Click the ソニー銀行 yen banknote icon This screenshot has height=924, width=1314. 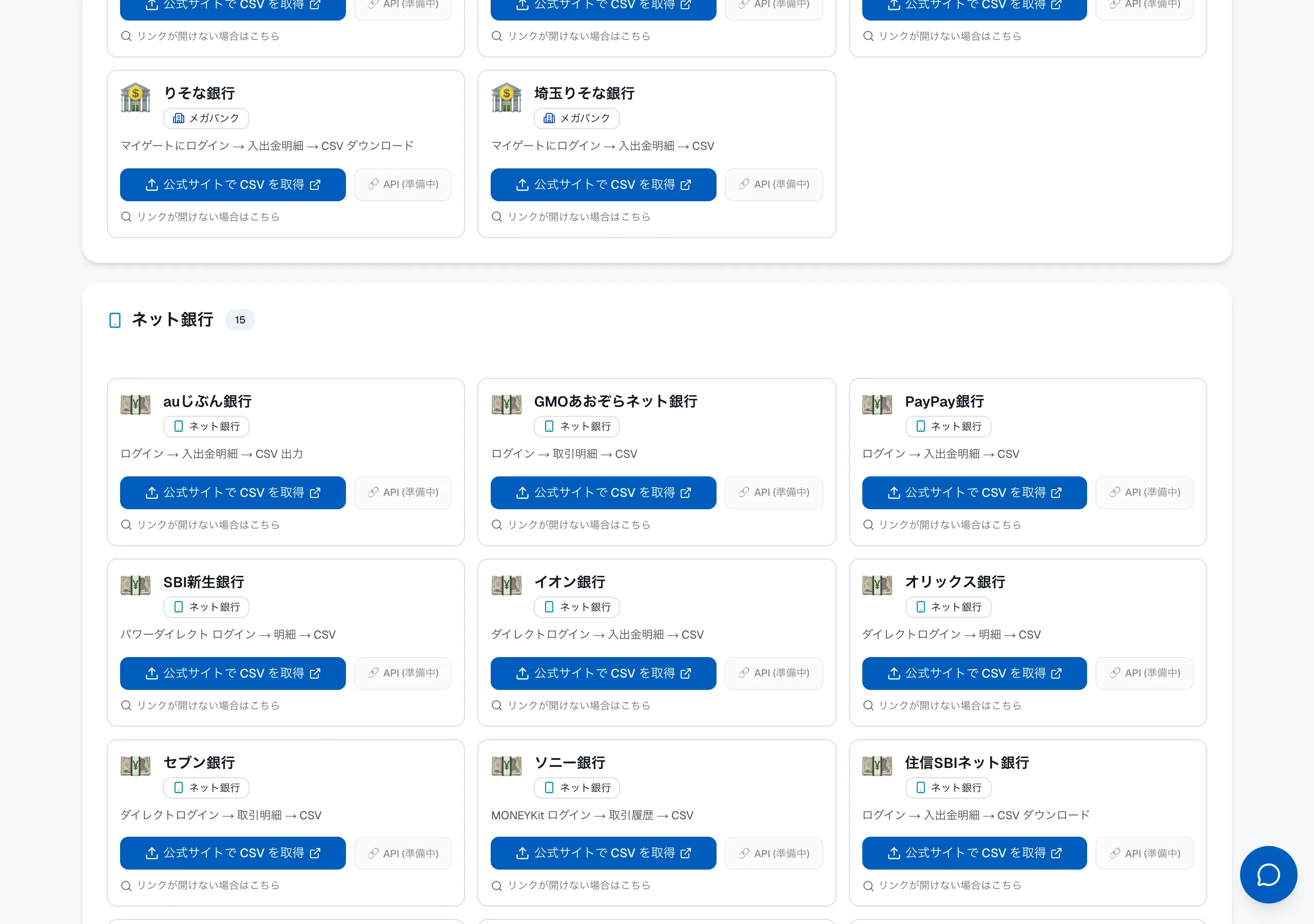(x=507, y=765)
